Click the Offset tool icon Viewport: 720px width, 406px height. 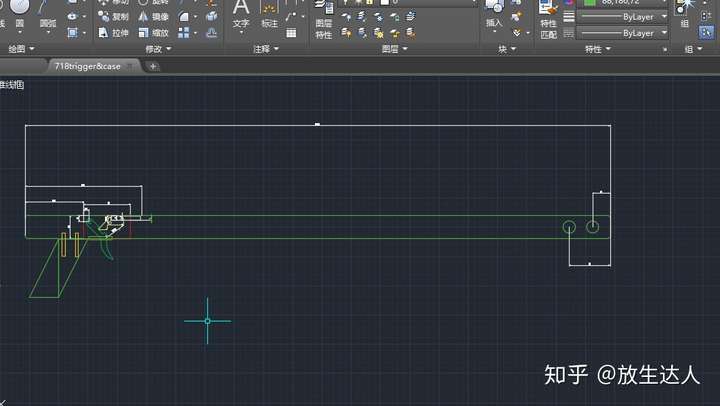[212, 33]
